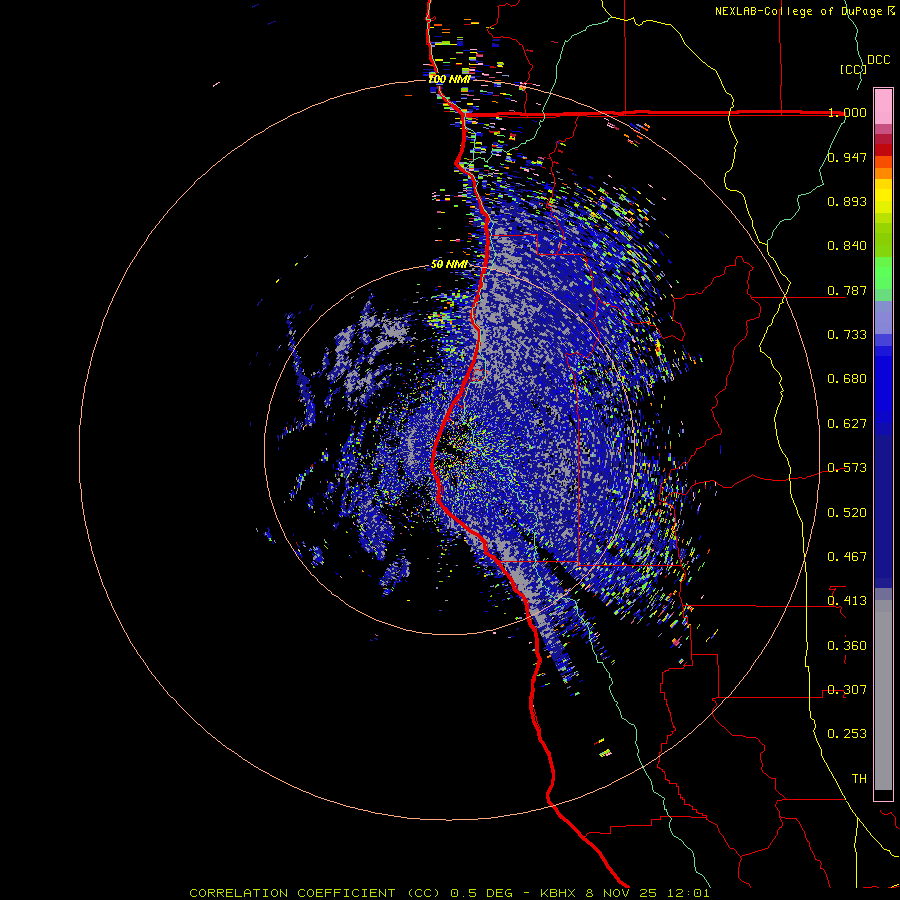Pick the red segment of the color bar
This screenshot has height=900, width=900.
pos(883,150)
